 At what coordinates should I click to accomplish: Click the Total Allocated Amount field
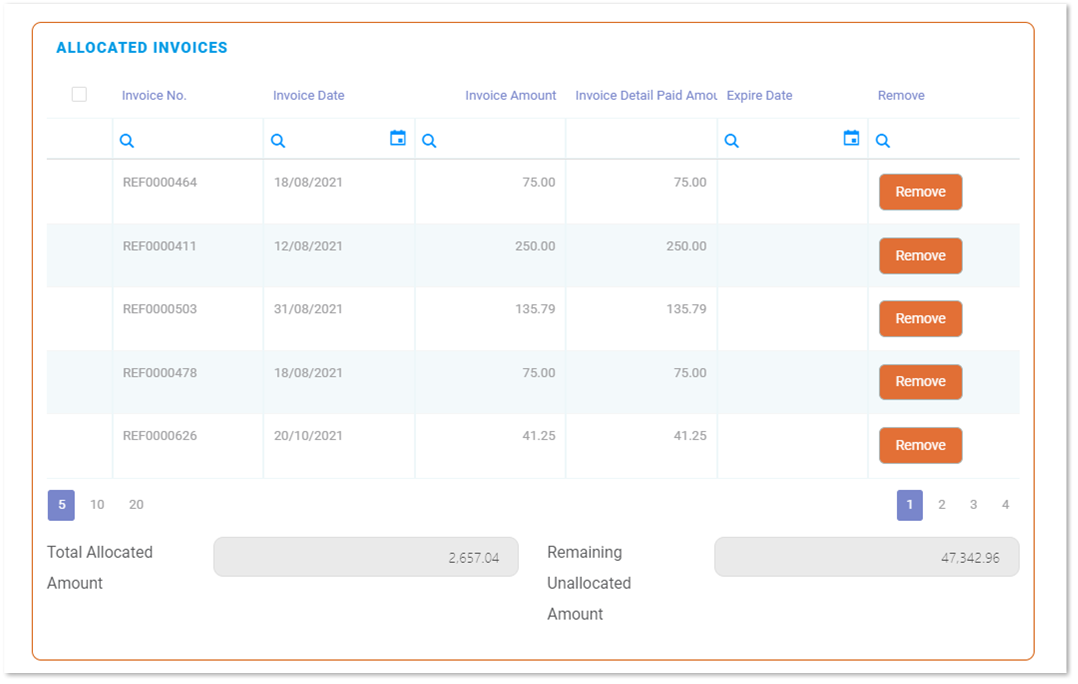point(366,557)
